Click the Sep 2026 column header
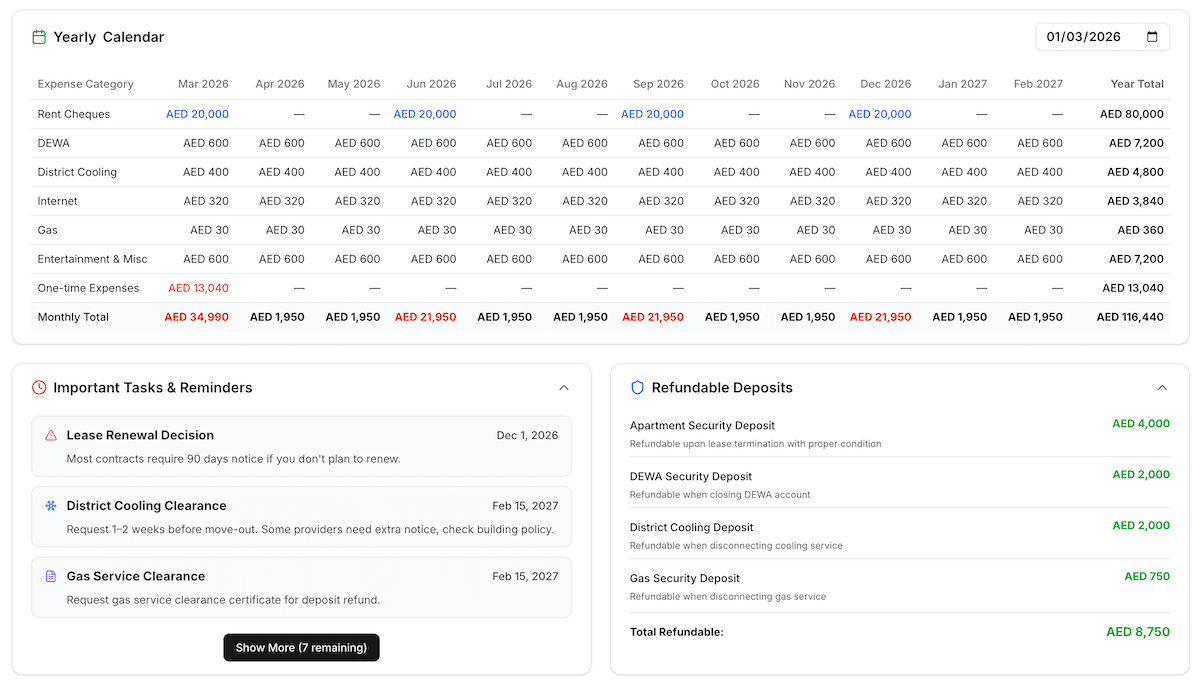1200x684 pixels. (x=657, y=84)
